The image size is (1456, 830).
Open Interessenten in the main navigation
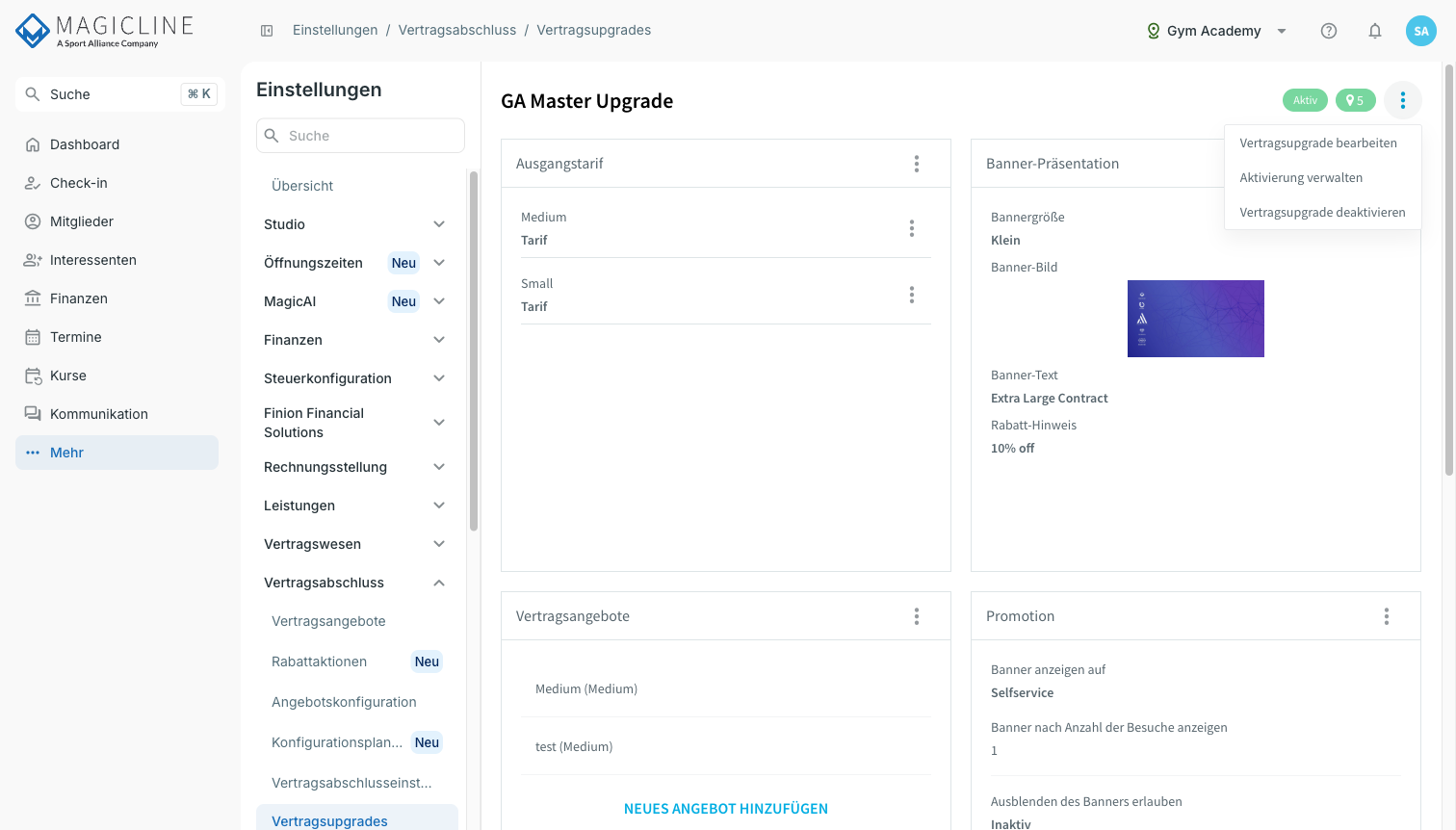point(117,260)
